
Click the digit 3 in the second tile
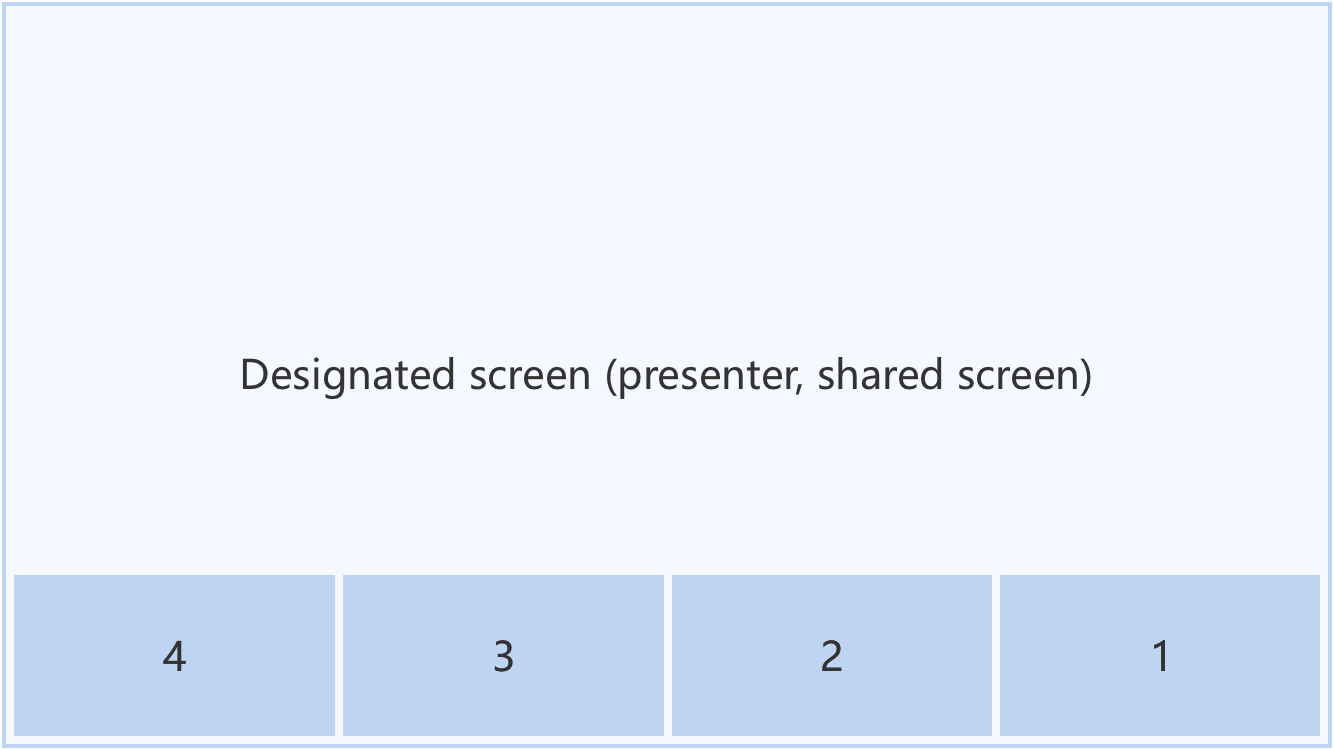(503, 657)
